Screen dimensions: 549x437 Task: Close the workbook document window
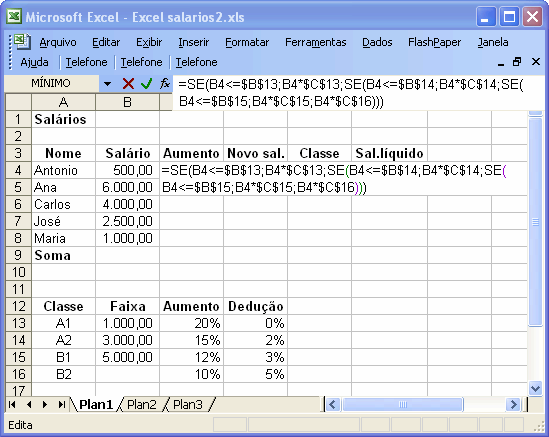point(536,62)
